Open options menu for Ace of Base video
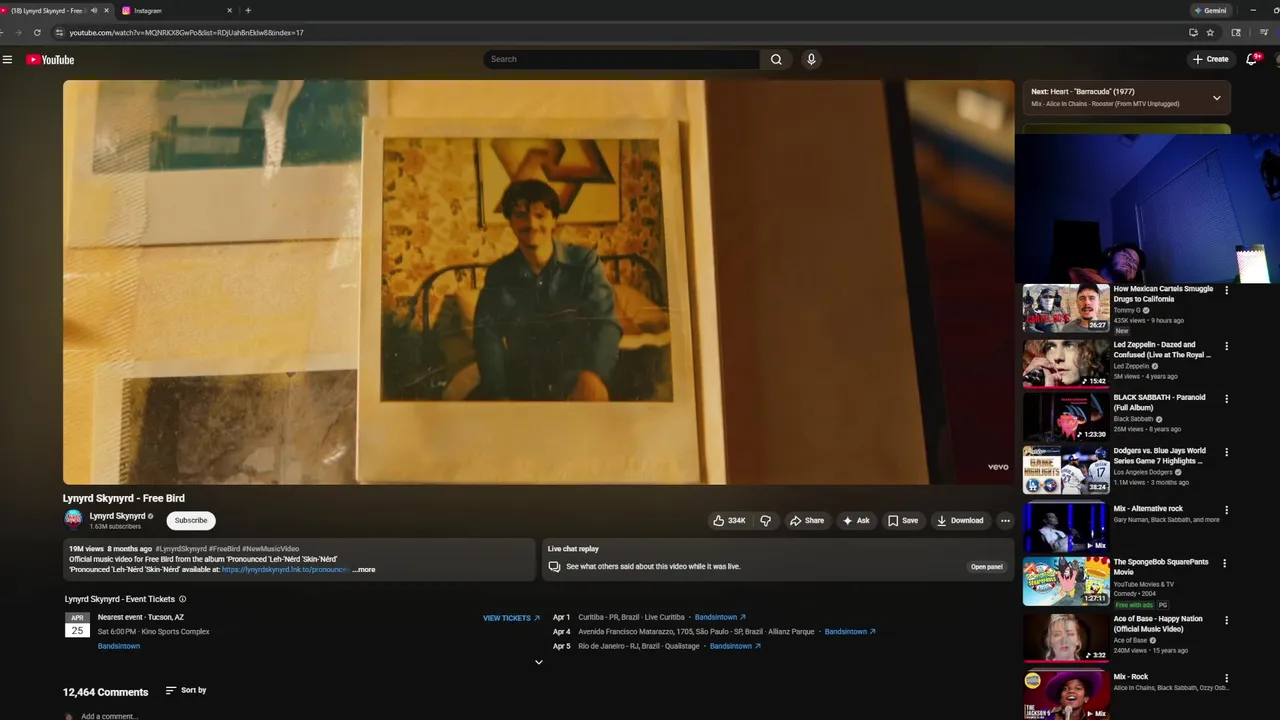The width and height of the screenshot is (1280, 720). tap(1226, 620)
